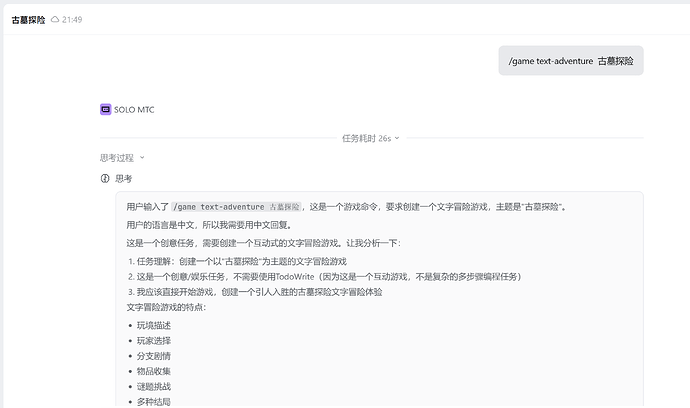Click the 任务耗时 26s label
Viewport: 690px width, 408px height.
tap(367, 138)
